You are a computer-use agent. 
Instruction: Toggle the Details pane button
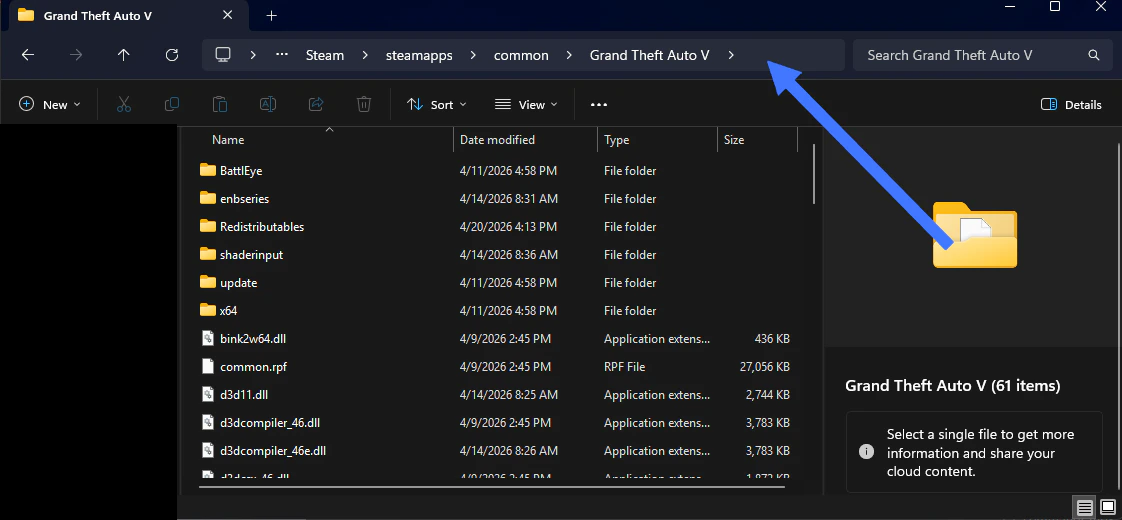1071,104
